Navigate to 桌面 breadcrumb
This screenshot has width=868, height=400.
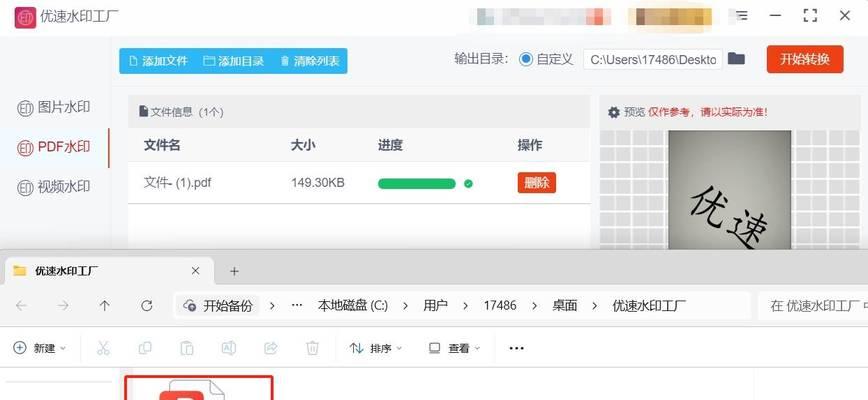pyautogui.click(x=565, y=305)
